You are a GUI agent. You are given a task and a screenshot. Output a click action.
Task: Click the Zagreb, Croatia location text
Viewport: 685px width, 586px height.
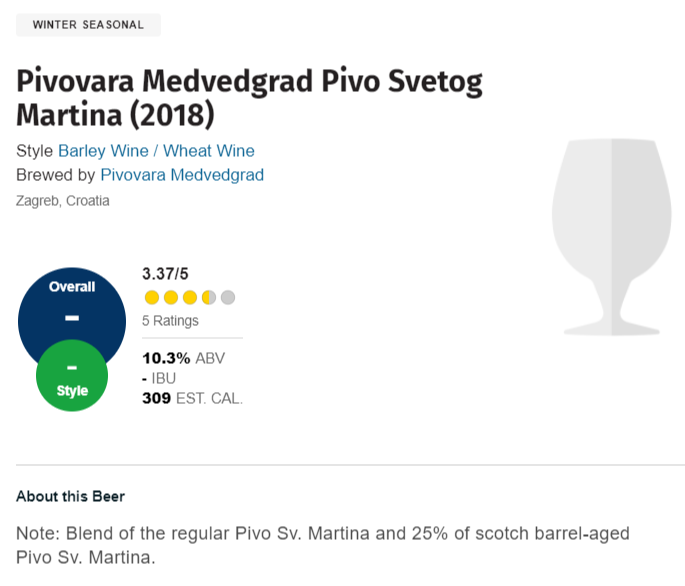(x=63, y=201)
